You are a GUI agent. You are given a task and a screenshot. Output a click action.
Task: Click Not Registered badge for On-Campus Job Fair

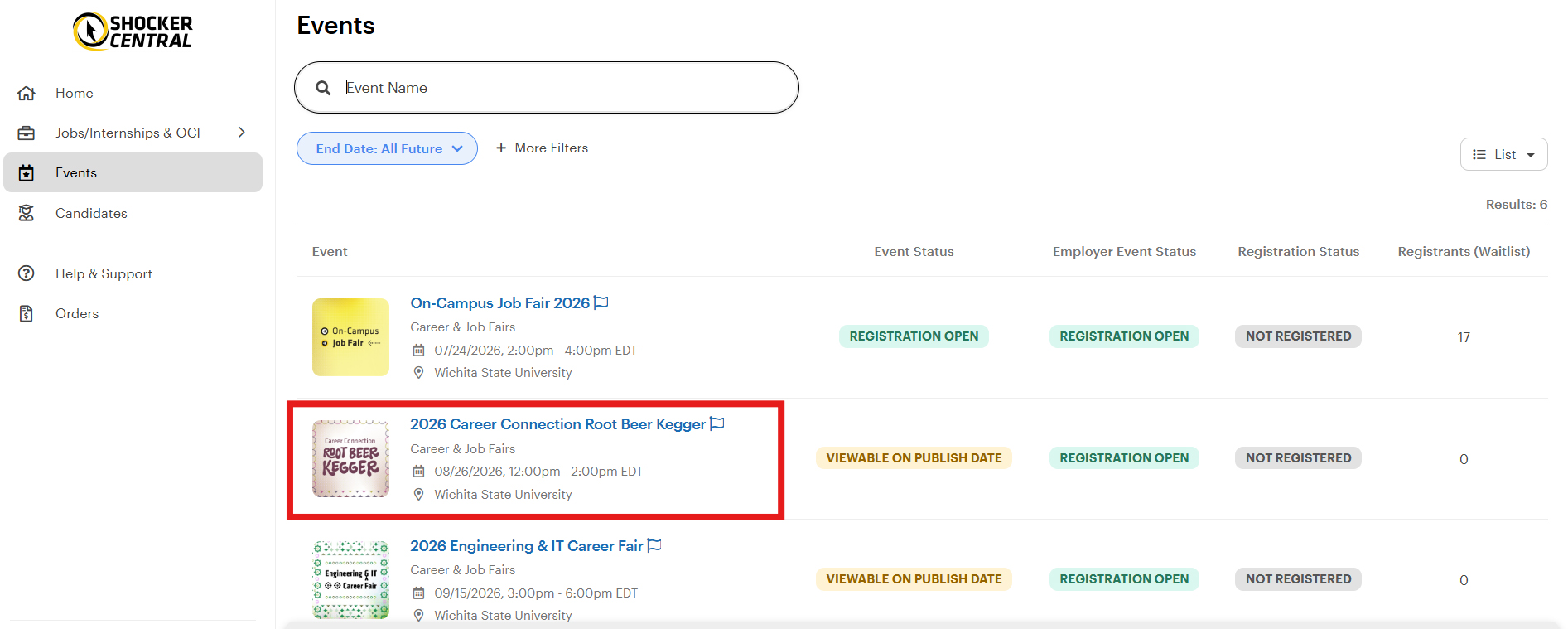[x=1298, y=336]
